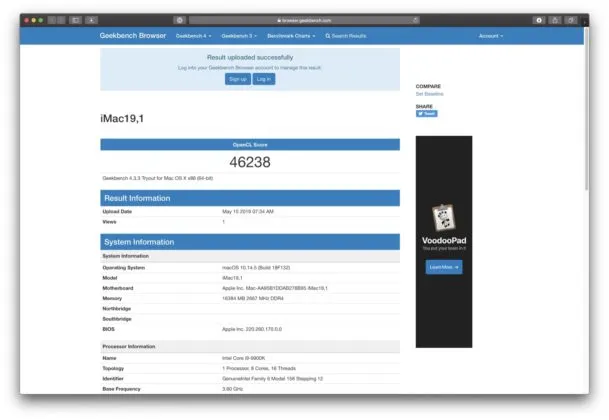Open the Safari share icon
This screenshot has height=420, width=609.
[555, 20]
